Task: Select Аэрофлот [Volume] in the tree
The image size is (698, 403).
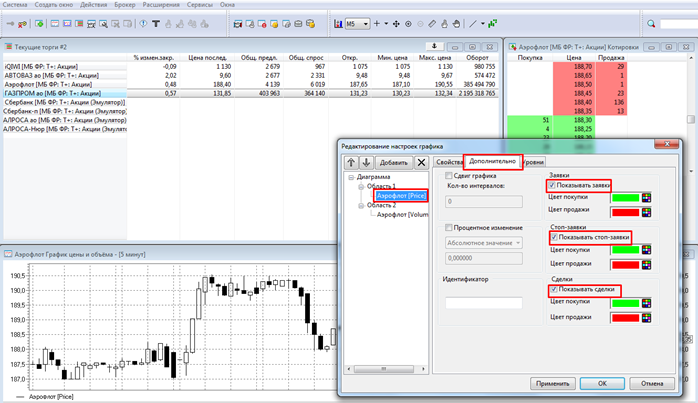Action: coord(402,215)
